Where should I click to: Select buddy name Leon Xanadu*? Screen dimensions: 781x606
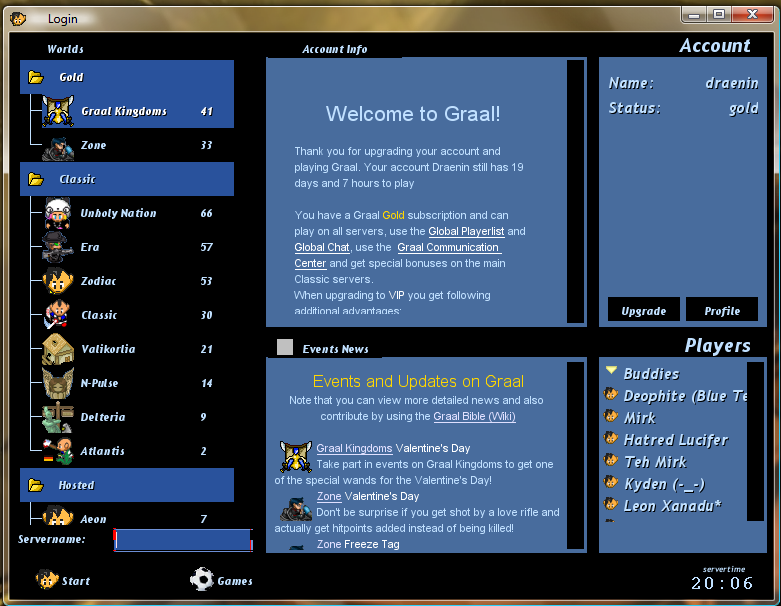coord(672,506)
